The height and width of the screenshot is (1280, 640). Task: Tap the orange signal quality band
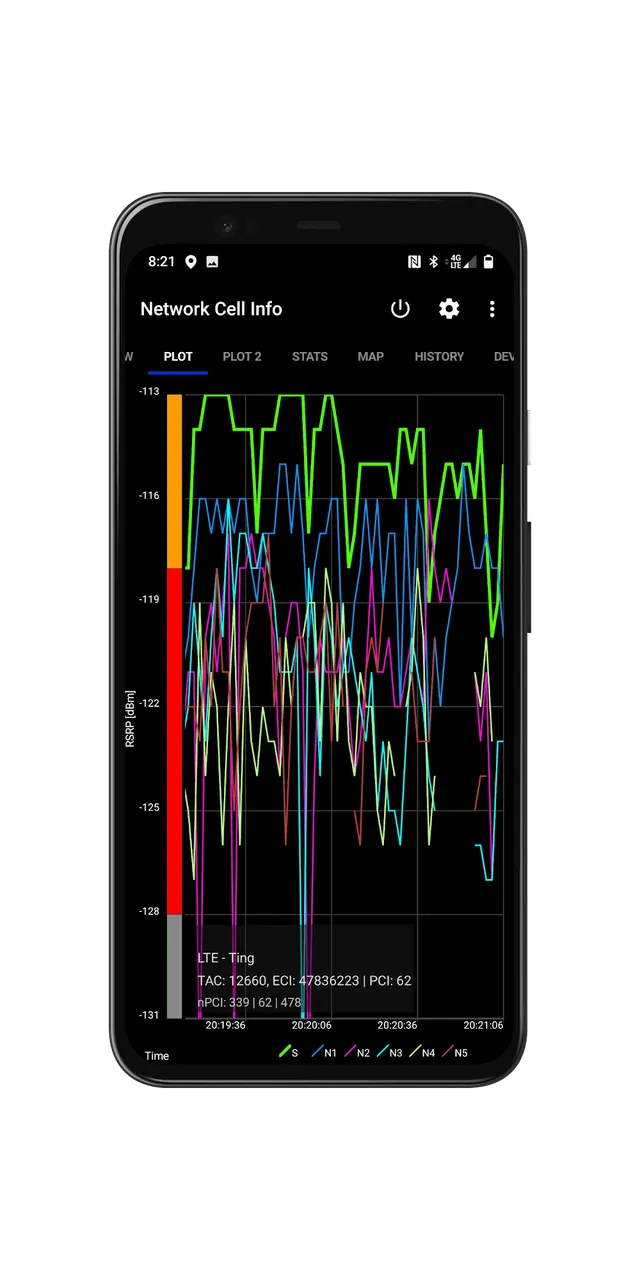(x=174, y=481)
